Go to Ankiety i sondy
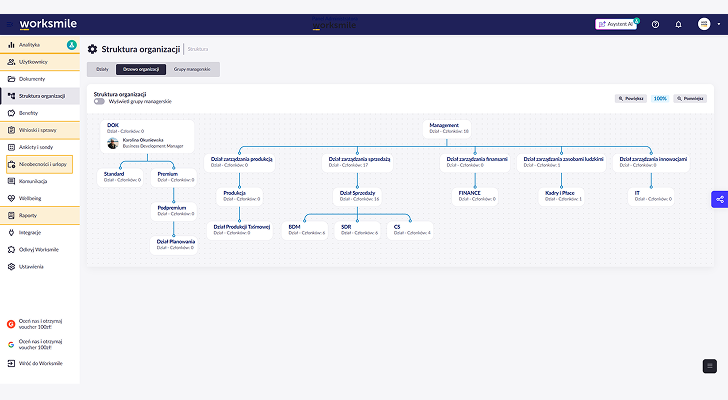The height and width of the screenshot is (400, 728). [x=39, y=147]
